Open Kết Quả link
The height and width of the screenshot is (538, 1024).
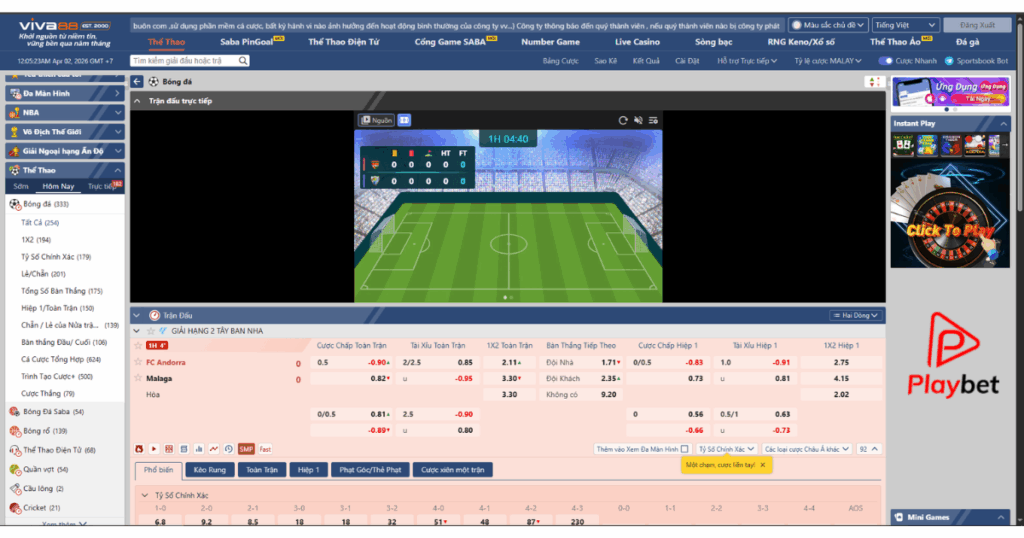[646, 61]
